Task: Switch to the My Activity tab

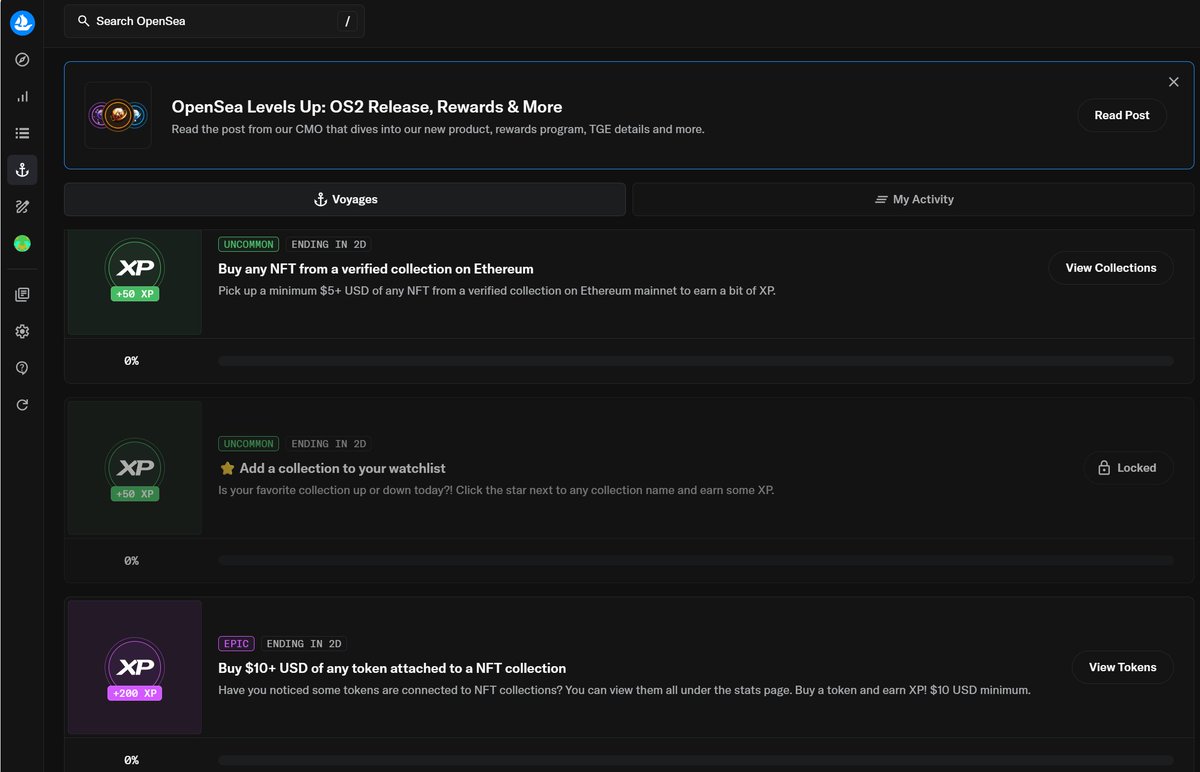Action: (x=913, y=199)
